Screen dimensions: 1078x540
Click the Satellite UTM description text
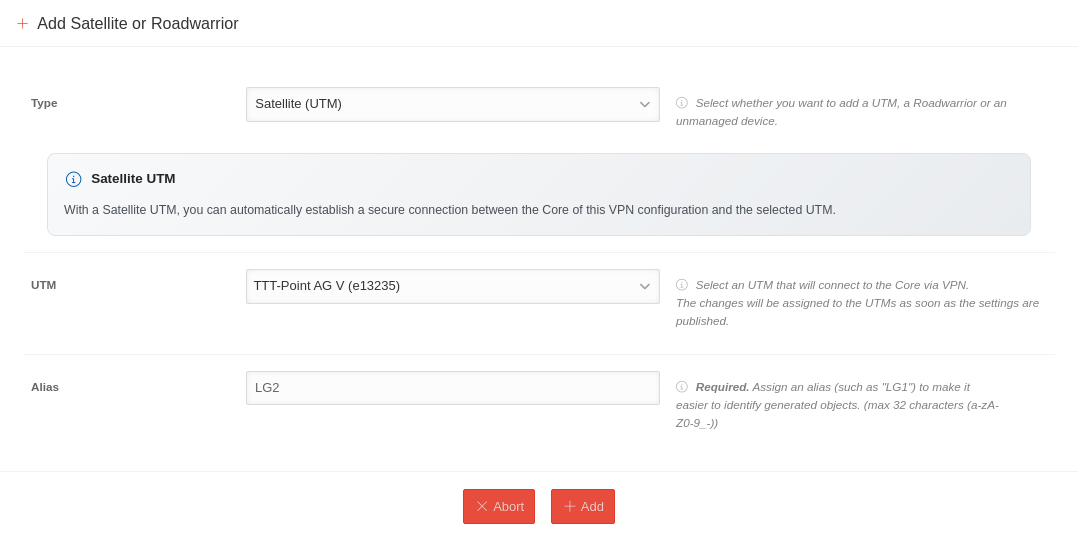(450, 210)
